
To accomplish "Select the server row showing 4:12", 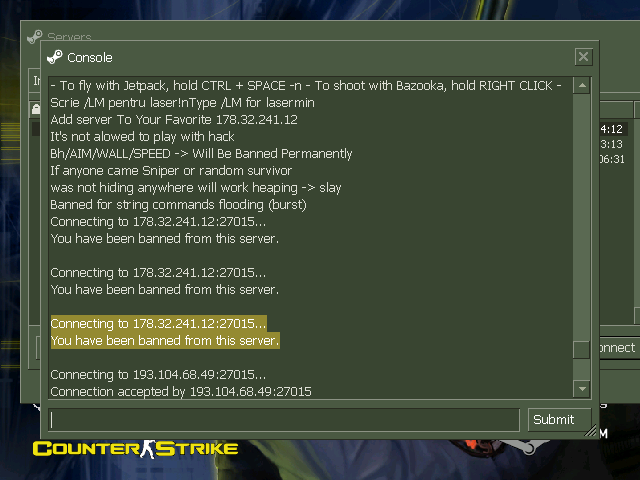I will (613, 129).
